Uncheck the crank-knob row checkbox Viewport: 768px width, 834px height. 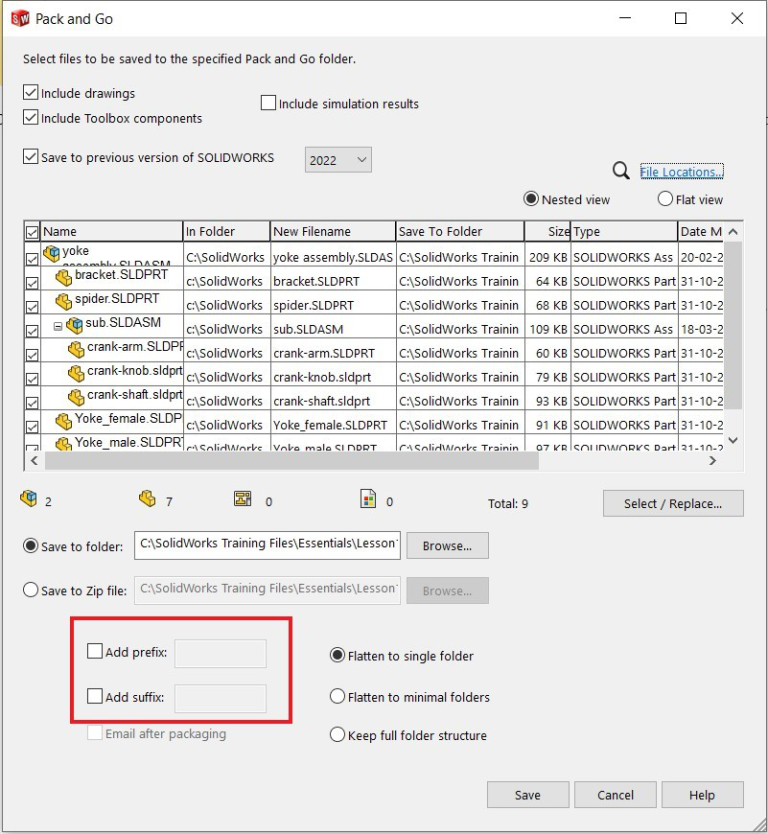[32, 379]
